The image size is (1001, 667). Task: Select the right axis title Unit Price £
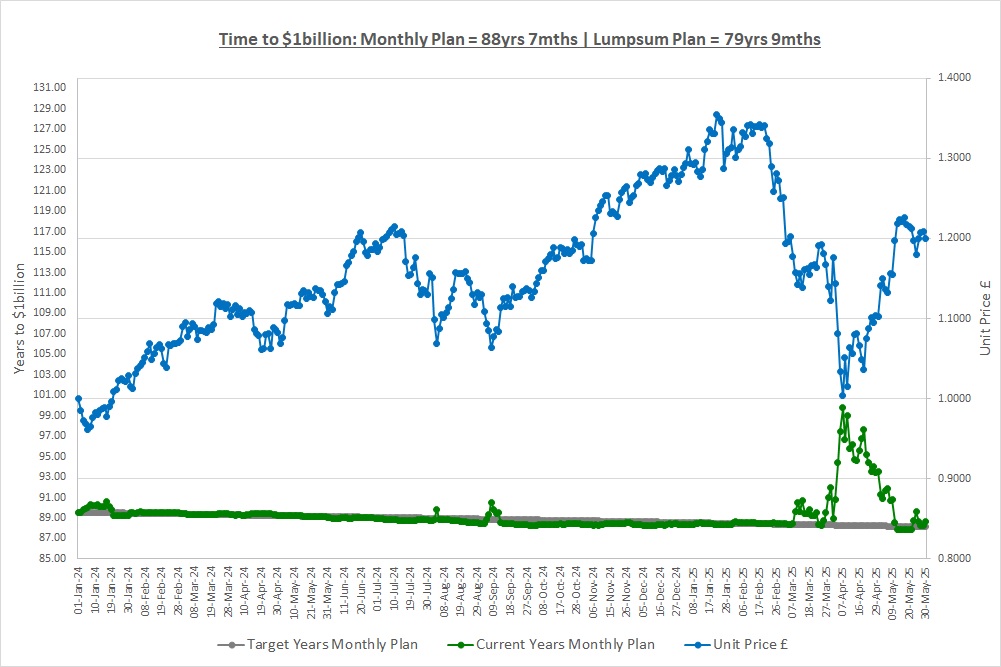(x=984, y=317)
